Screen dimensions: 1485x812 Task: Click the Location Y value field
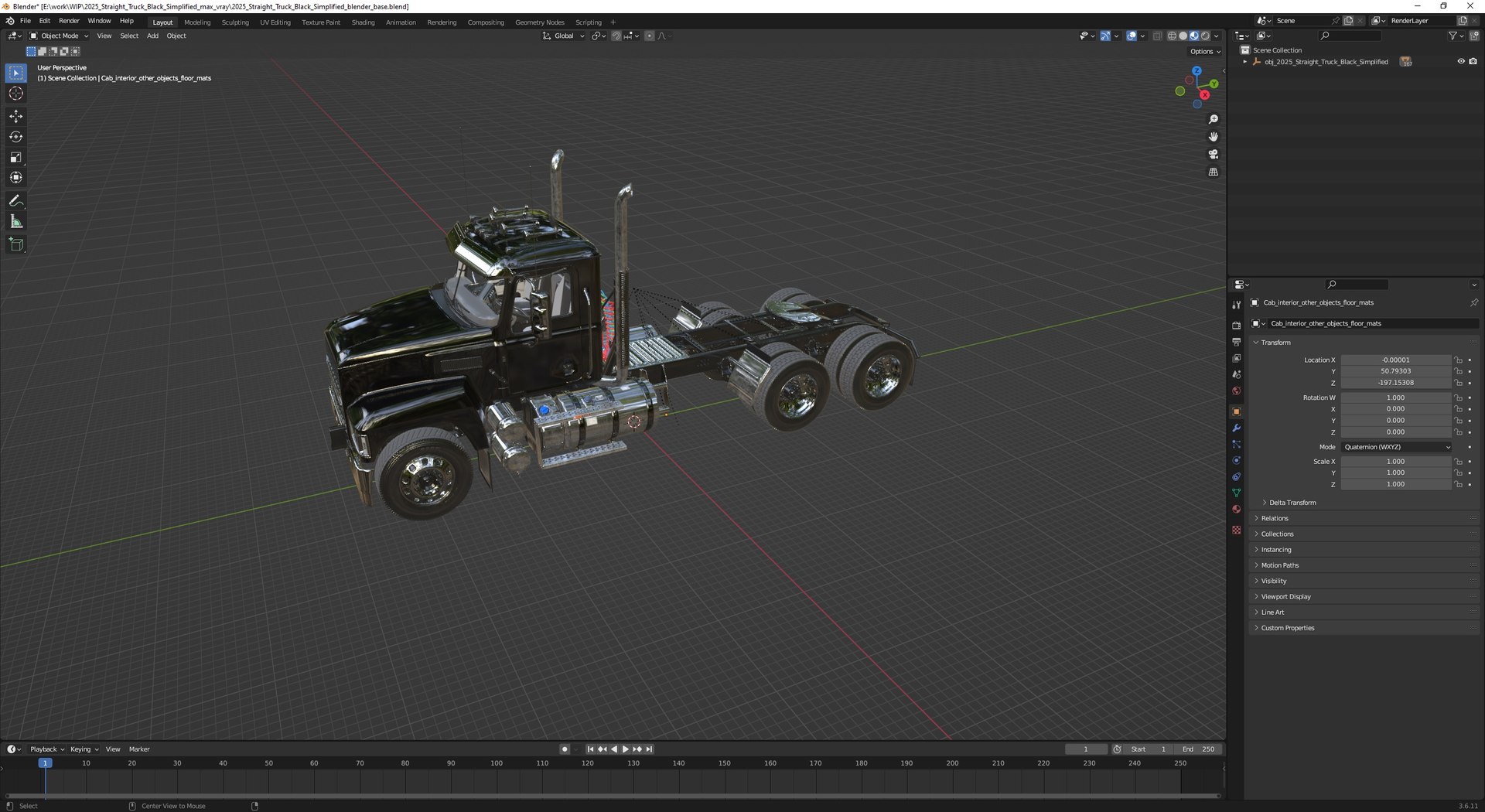click(x=1396, y=372)
